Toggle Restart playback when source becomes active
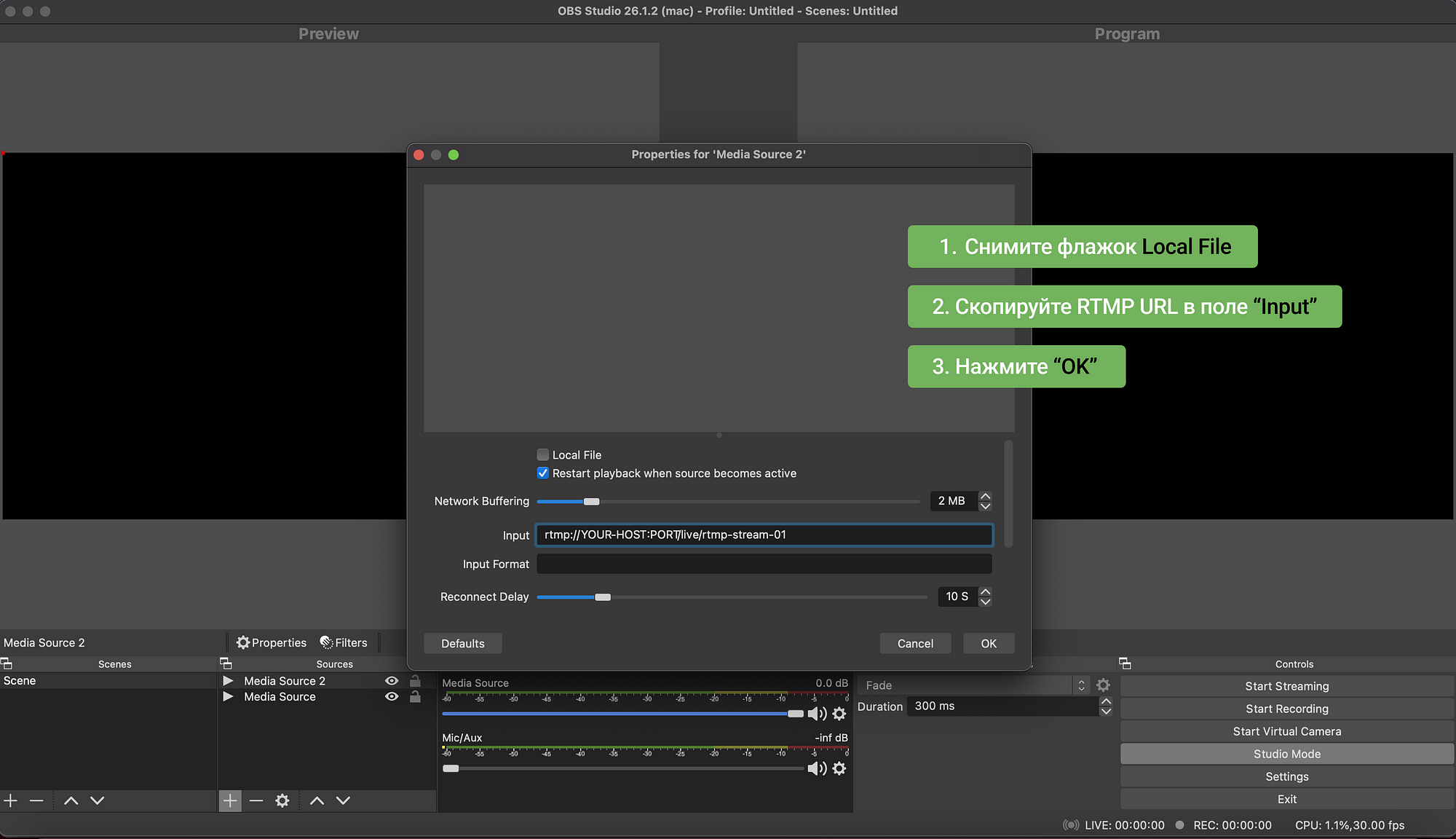The height and width of the screenshot is (839, 1456). 542,473
